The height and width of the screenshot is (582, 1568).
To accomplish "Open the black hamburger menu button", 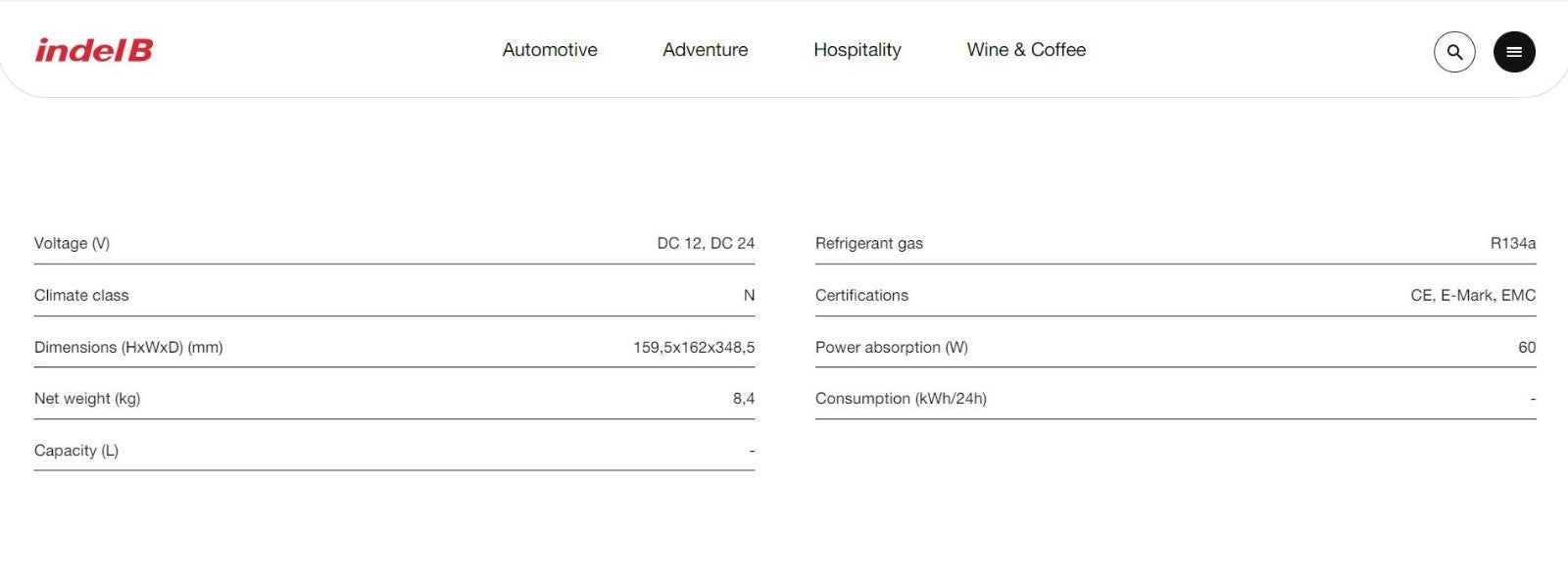I will (x=1514, y=52).
